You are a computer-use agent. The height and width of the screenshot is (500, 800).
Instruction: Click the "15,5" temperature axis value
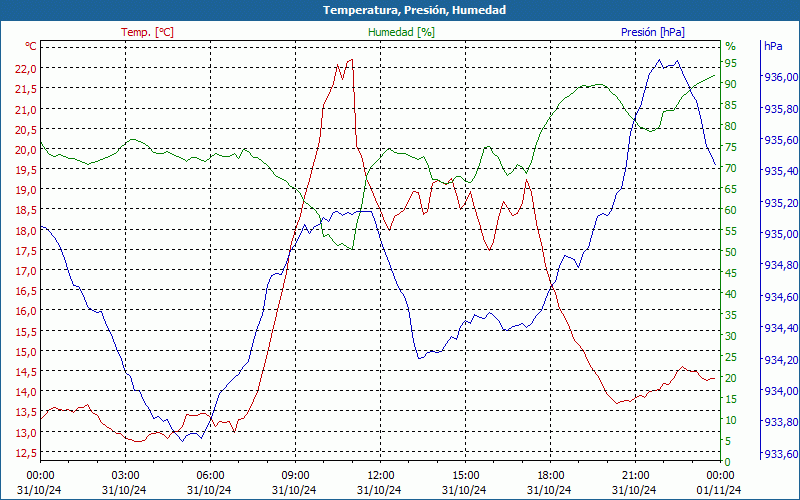(x=25, y=332)
